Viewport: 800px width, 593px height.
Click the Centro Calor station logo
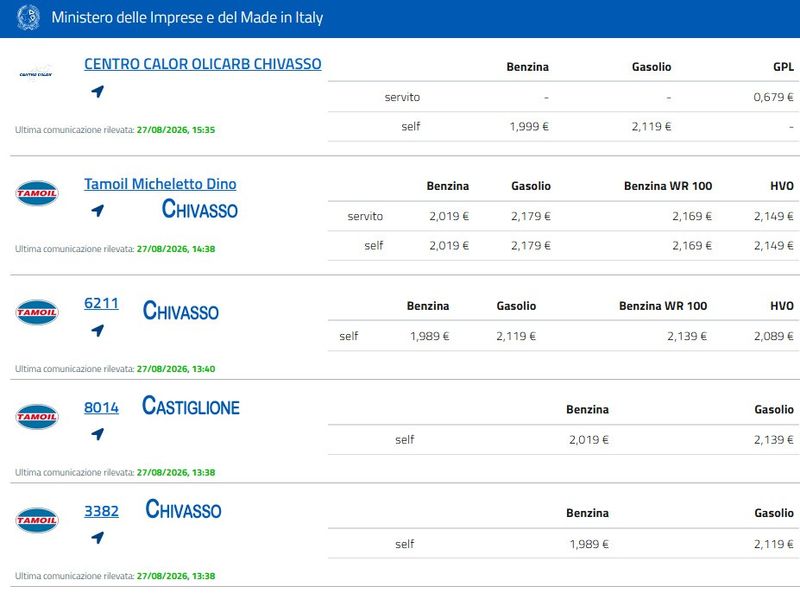(x=36, y=74)
